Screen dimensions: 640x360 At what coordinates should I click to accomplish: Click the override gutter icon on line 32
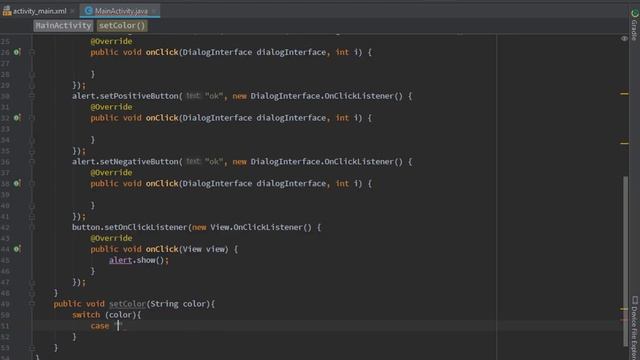(x=17, y=118)
